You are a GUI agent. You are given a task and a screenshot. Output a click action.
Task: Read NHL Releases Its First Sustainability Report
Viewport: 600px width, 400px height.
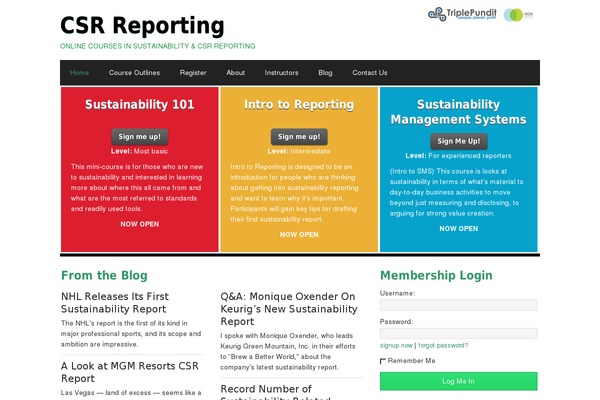click(115, 302)
